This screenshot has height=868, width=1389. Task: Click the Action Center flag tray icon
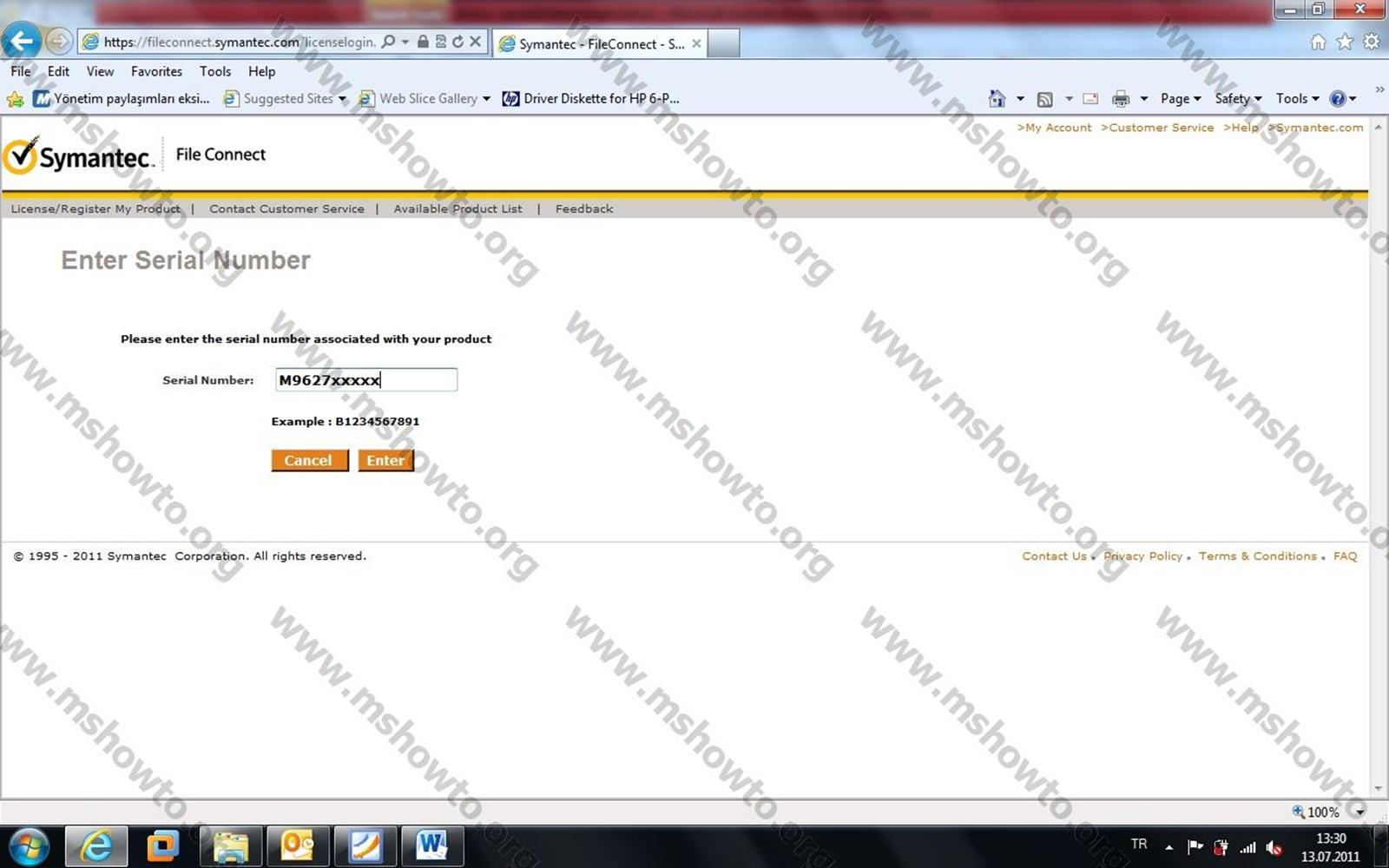click(x=1195, y=847)
